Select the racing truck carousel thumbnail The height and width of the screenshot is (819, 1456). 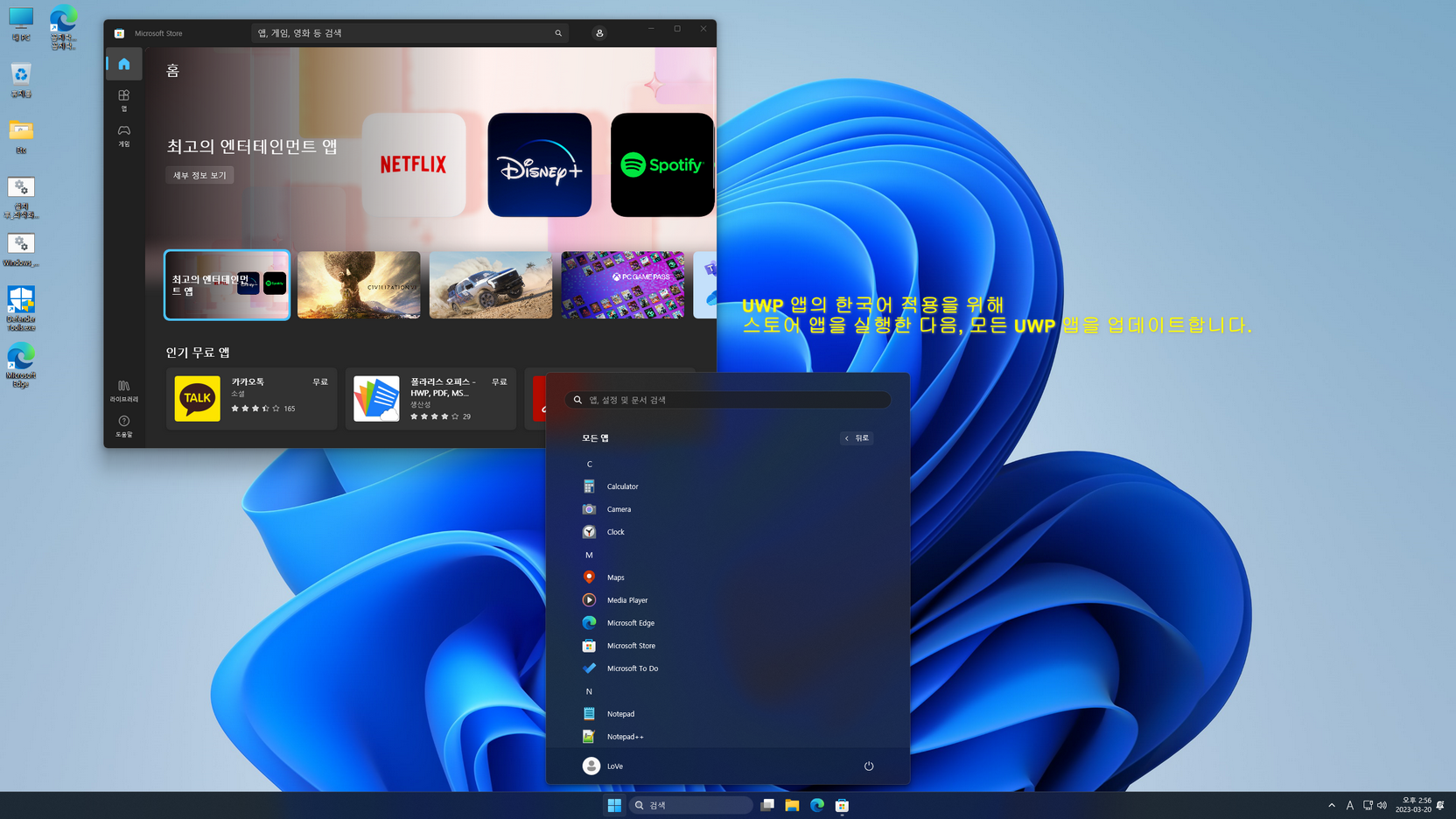coord(491,285)
